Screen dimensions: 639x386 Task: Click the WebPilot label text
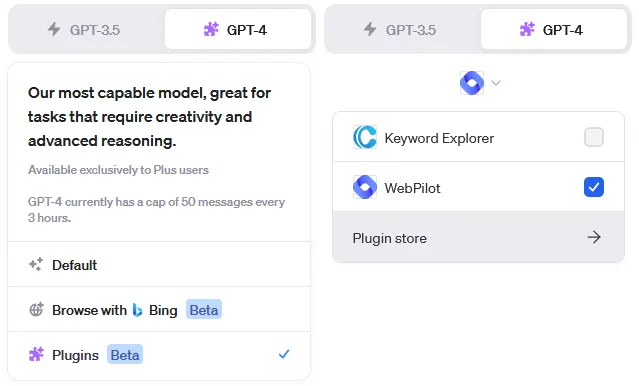pyautogui.click(x=412, y=188)
